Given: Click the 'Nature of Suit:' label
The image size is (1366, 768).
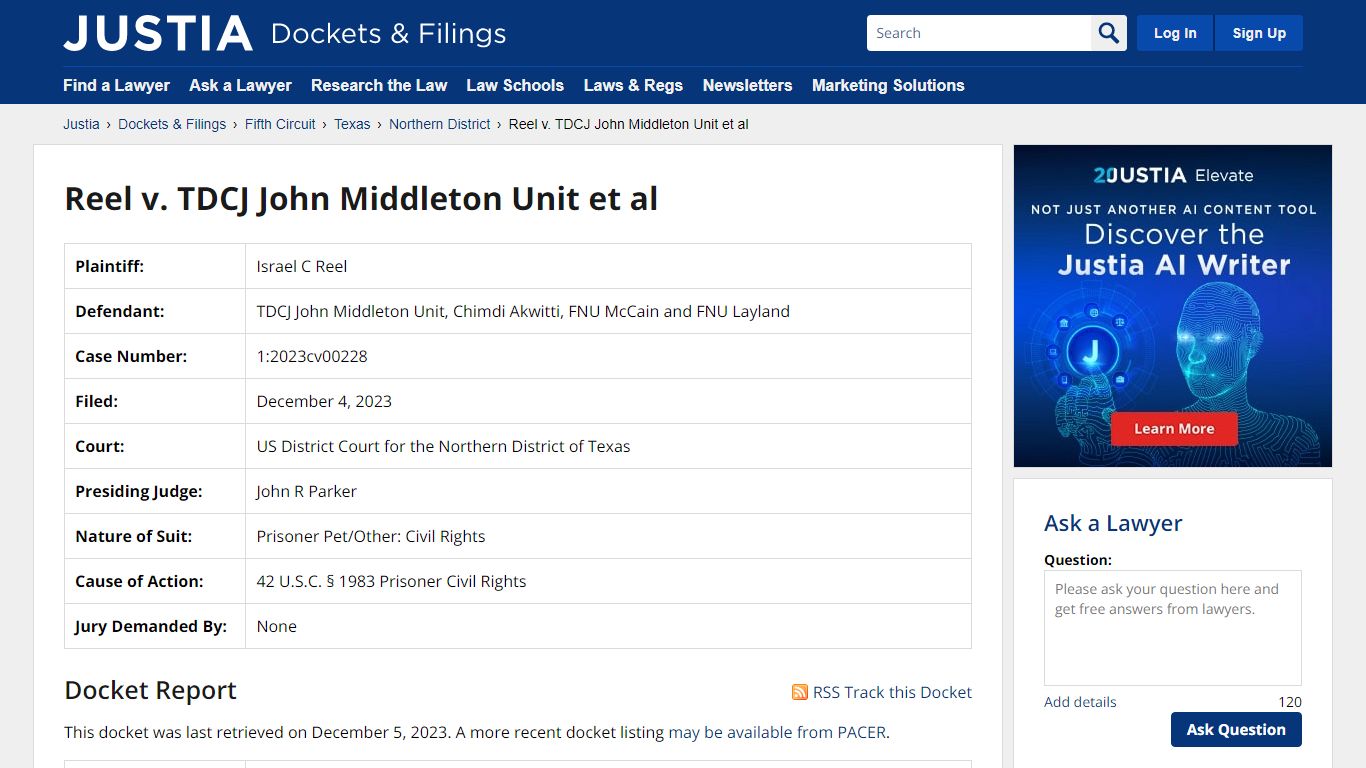Looking at the screenshot, I should [x=134, y=536].
